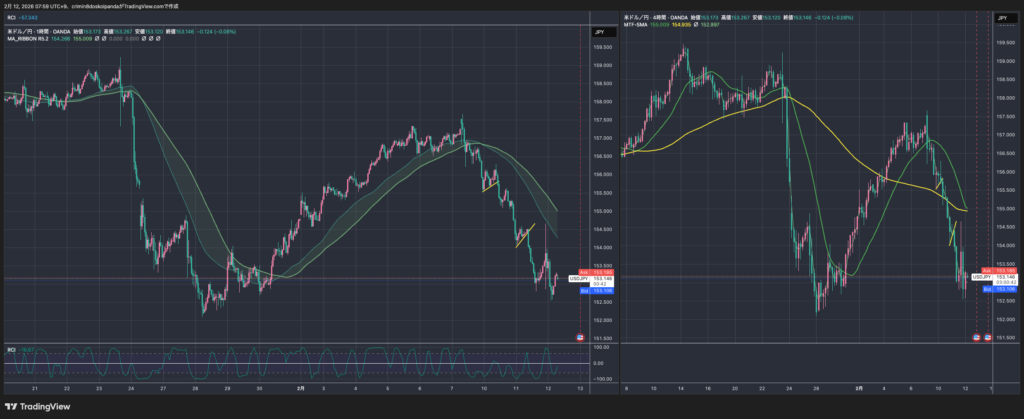This screenshot has width=1024, height=419.
Task: Click the blue Bid price label on left chart
Action: [x=597, y=289]
